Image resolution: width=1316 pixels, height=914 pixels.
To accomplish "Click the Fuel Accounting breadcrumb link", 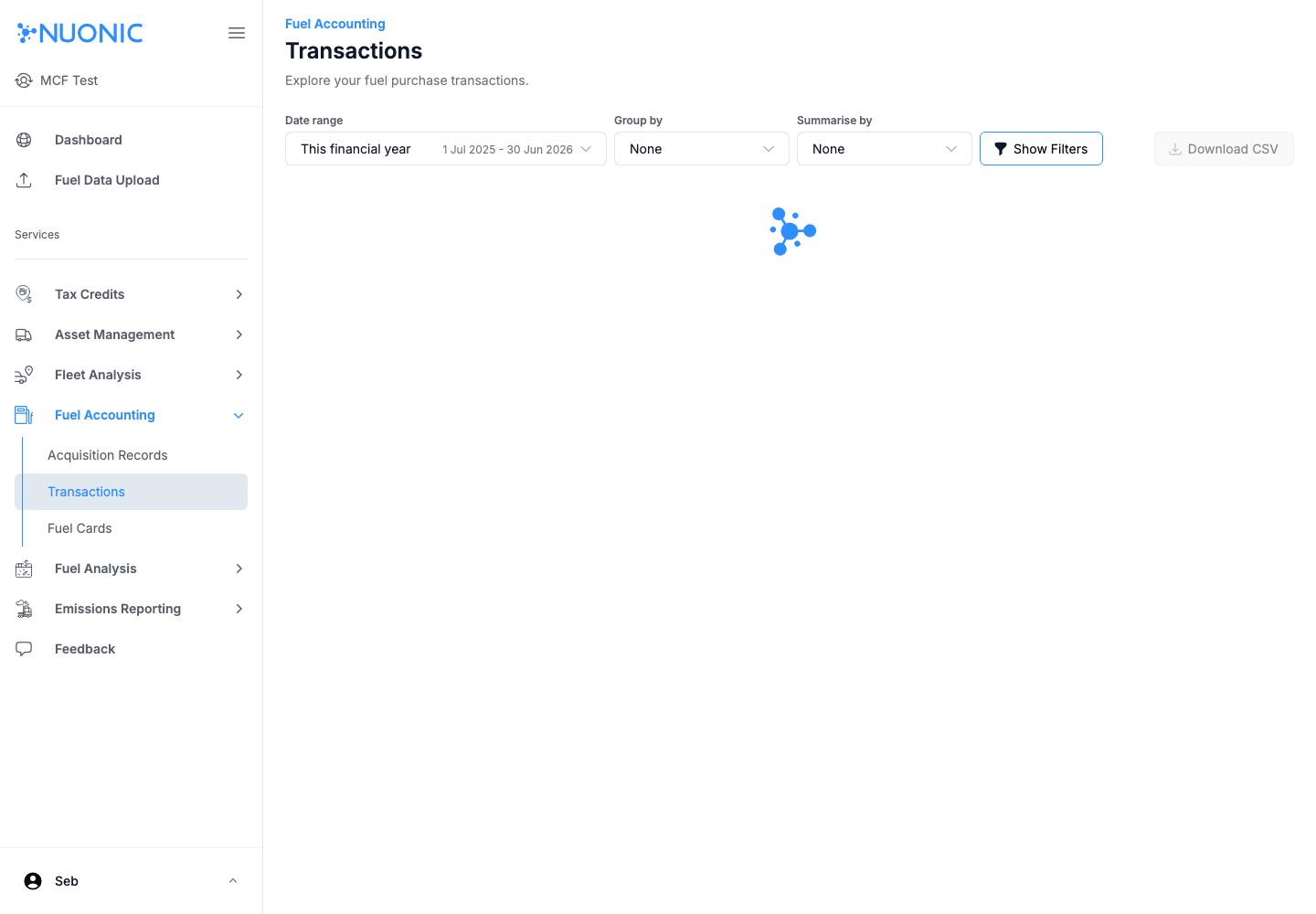I will point(335,24).
